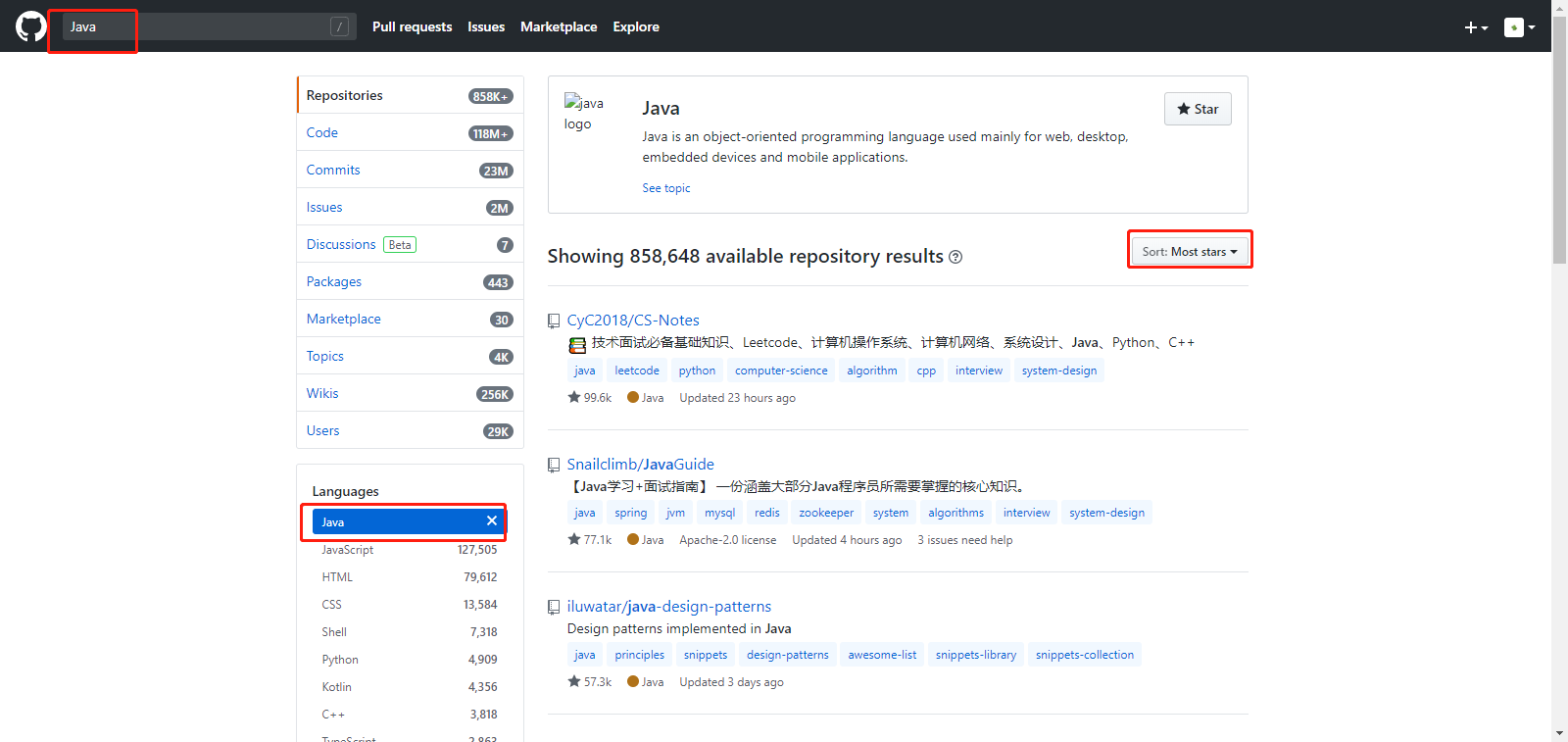Select the Packages result filter
Viewport: 1568px width, 742px height.
pos(410,281)
